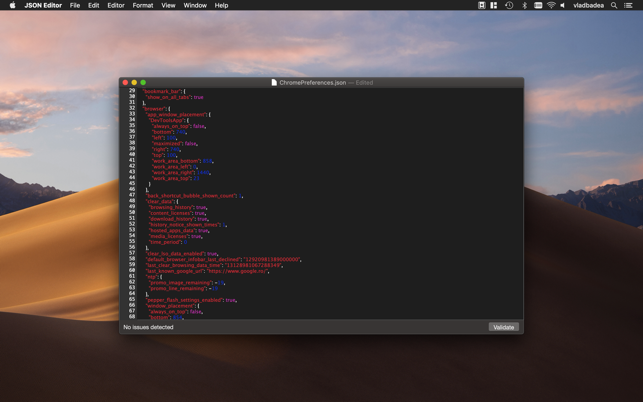Open the Apple menu
Image resolution: width=643 pixels, height=402 pixels.
click(12, 5)
